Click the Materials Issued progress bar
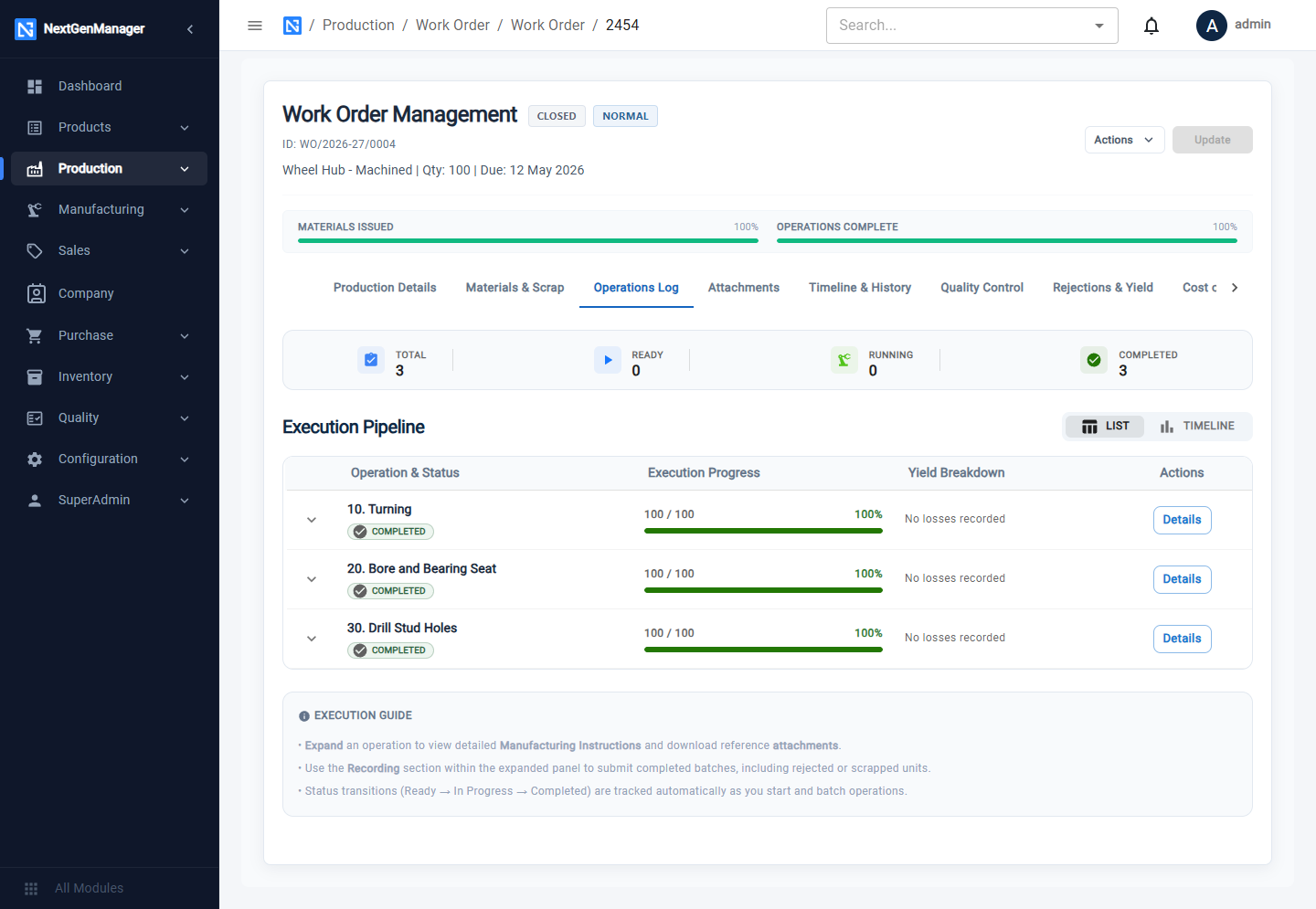The height and width of the screenshot is (909, 1316). (x=528, y=240)
